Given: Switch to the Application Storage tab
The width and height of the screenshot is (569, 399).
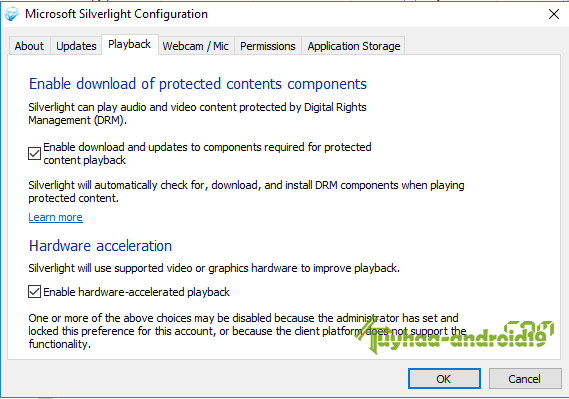Looking at the screenshot, I should coord(354,46).
